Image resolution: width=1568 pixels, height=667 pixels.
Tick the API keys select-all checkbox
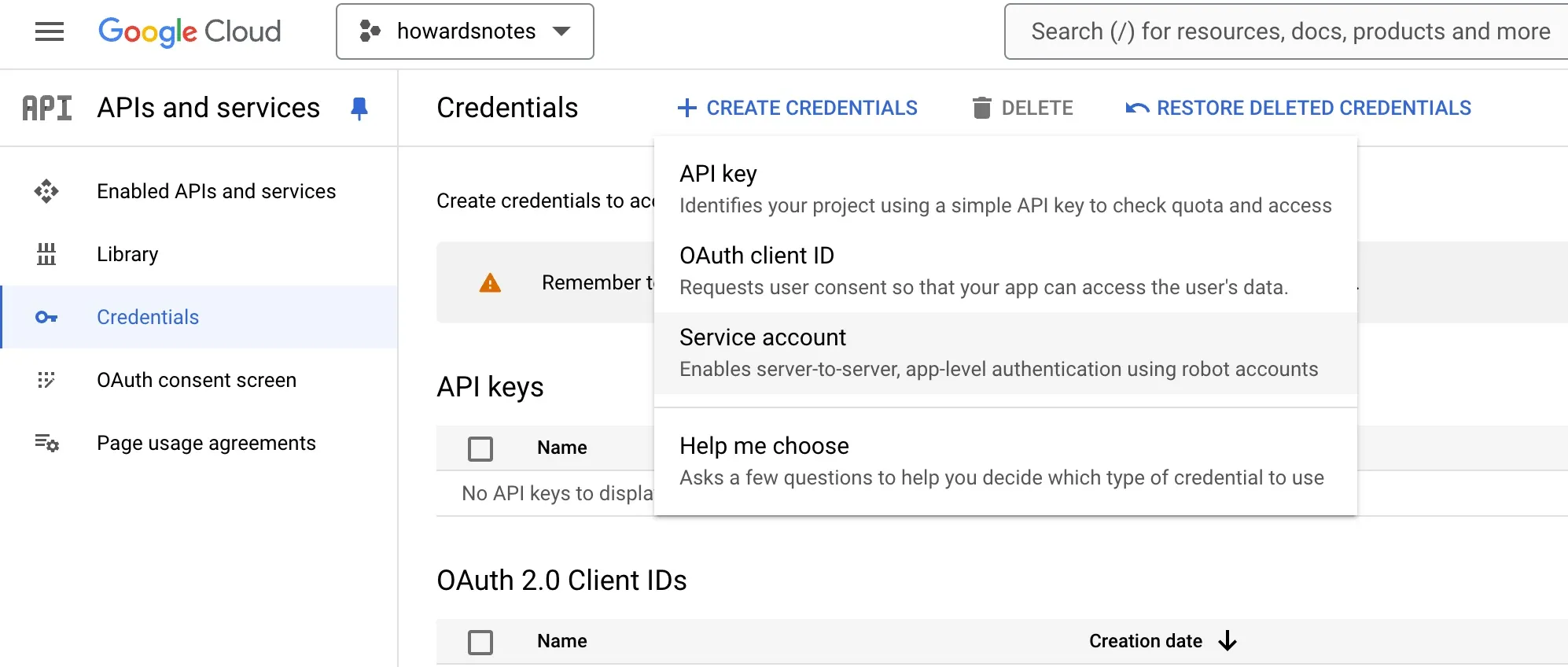pos(480,448)
